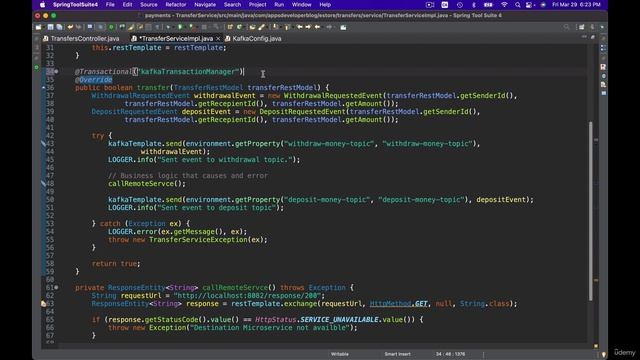This screenshot has width=640, height=360.
Task: Click the Next Annotation down-arrow icon
Action: (x=276, y=27)
